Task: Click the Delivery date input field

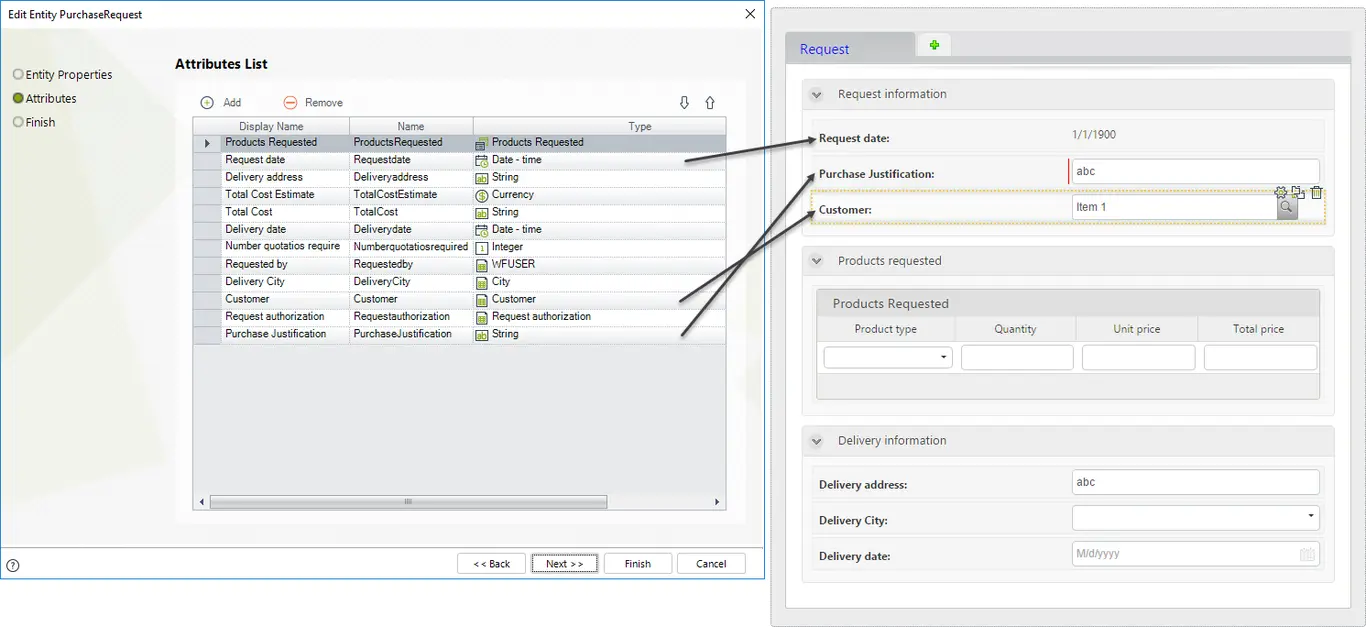Action: tap(1195, 553)
